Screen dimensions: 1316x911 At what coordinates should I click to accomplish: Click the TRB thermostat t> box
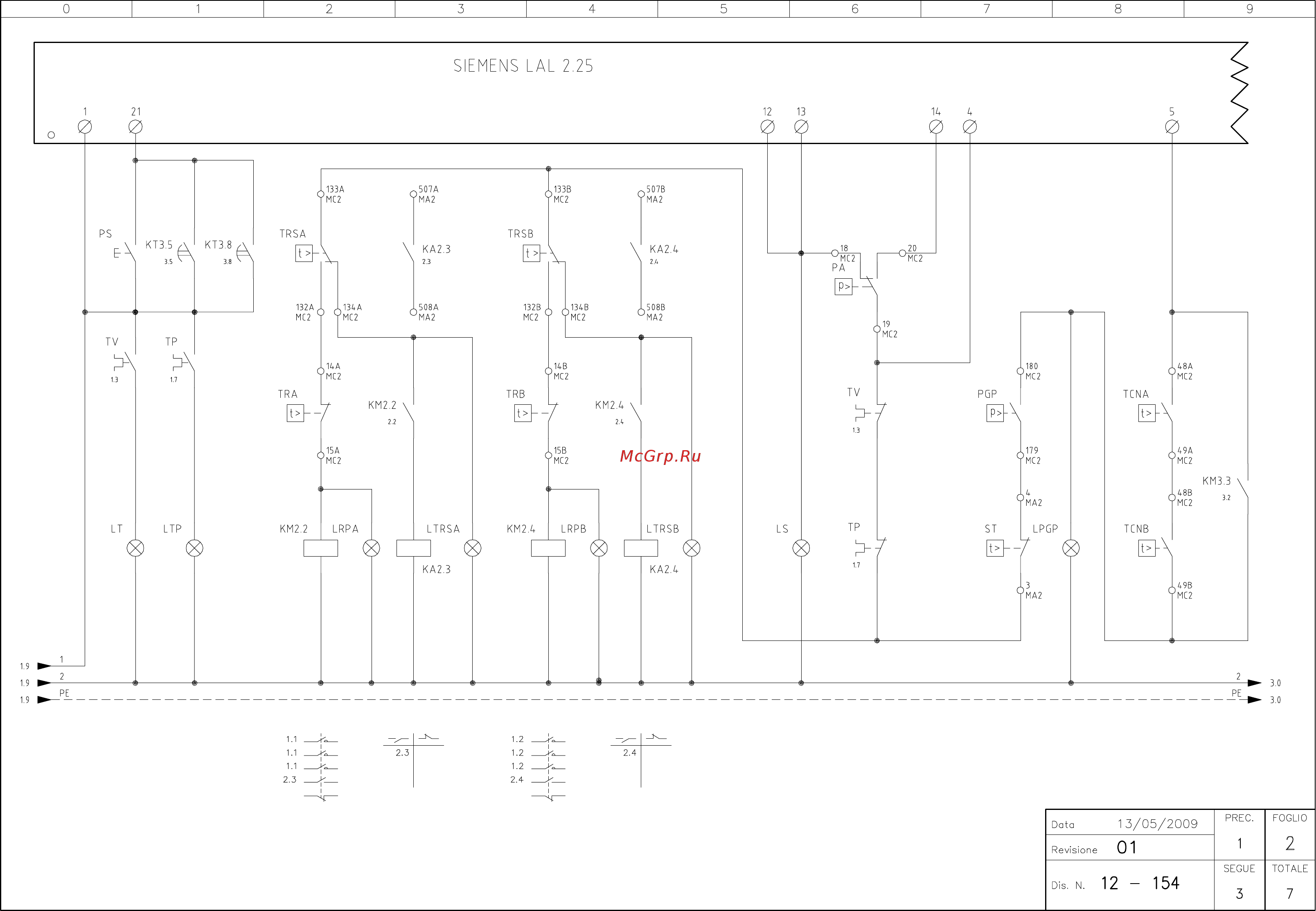click(523, 413)
